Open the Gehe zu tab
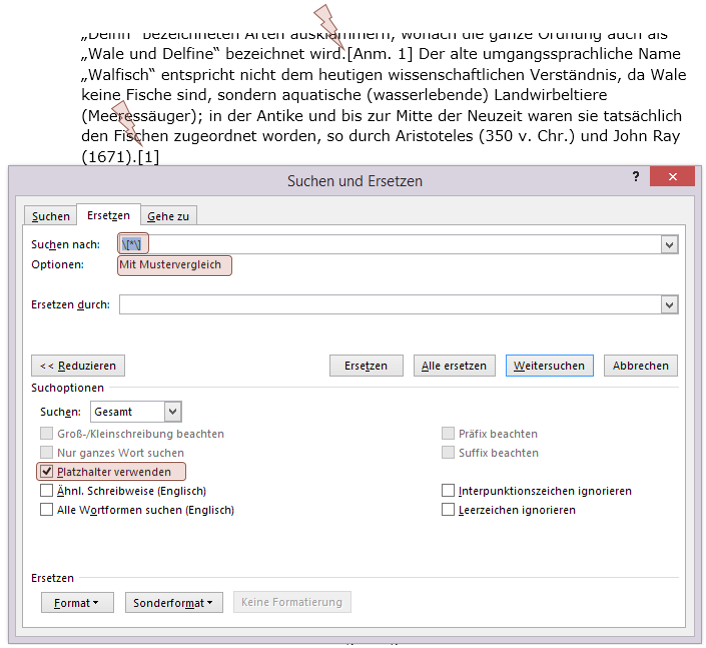The height and width of the screenshot is (648, 706). pyautogui.click(x=168, y=216)
